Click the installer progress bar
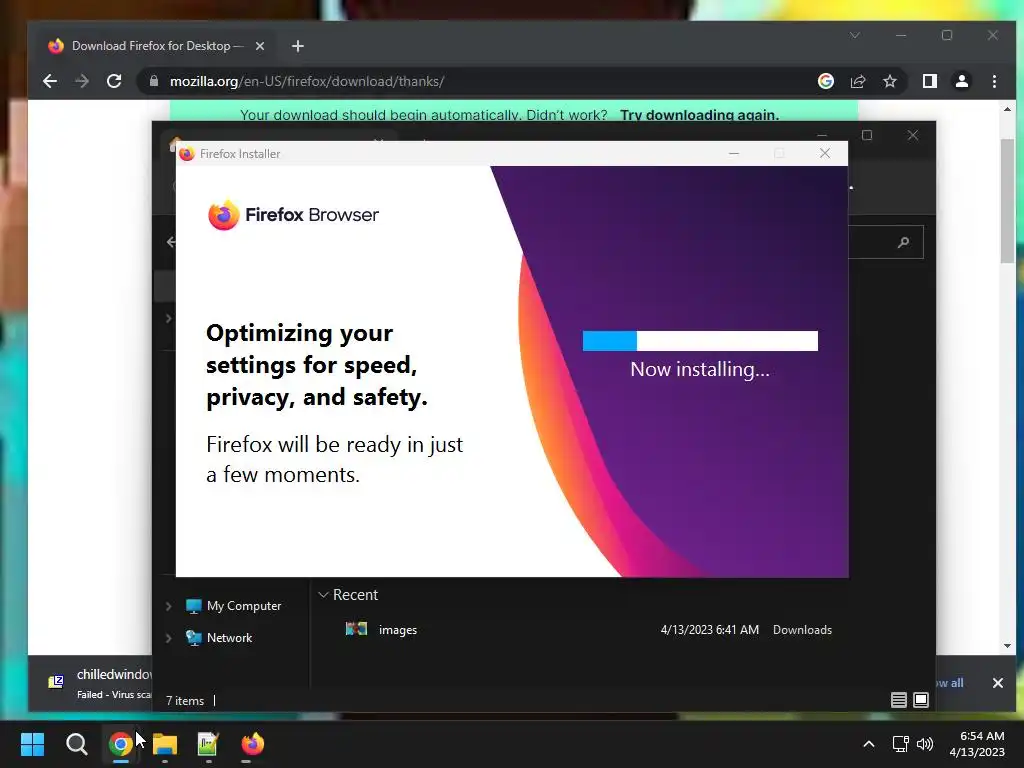Screen dimensions: 1024x768 pyautogui.click(x=700, y=341)
